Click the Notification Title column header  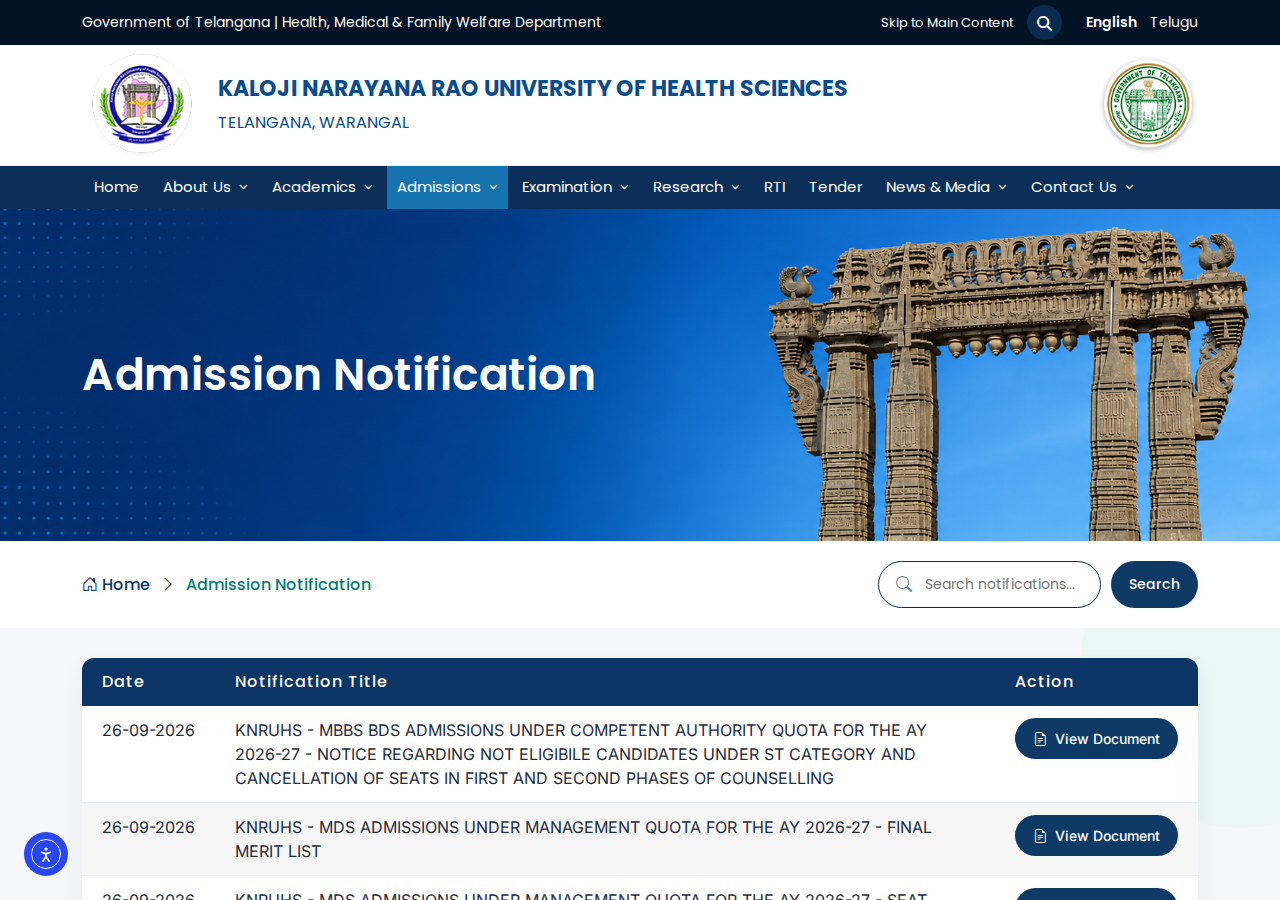tap(311, 681)
